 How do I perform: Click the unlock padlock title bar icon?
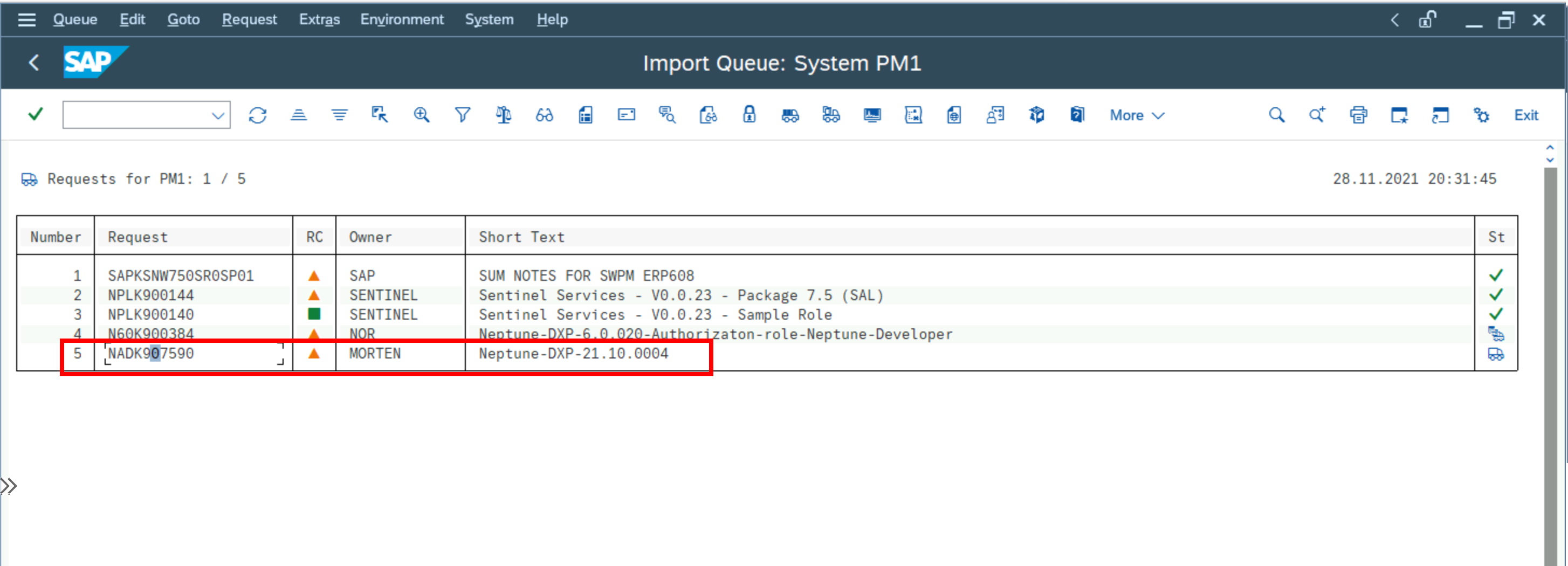pyautogui.click(x=1427, y=19)
